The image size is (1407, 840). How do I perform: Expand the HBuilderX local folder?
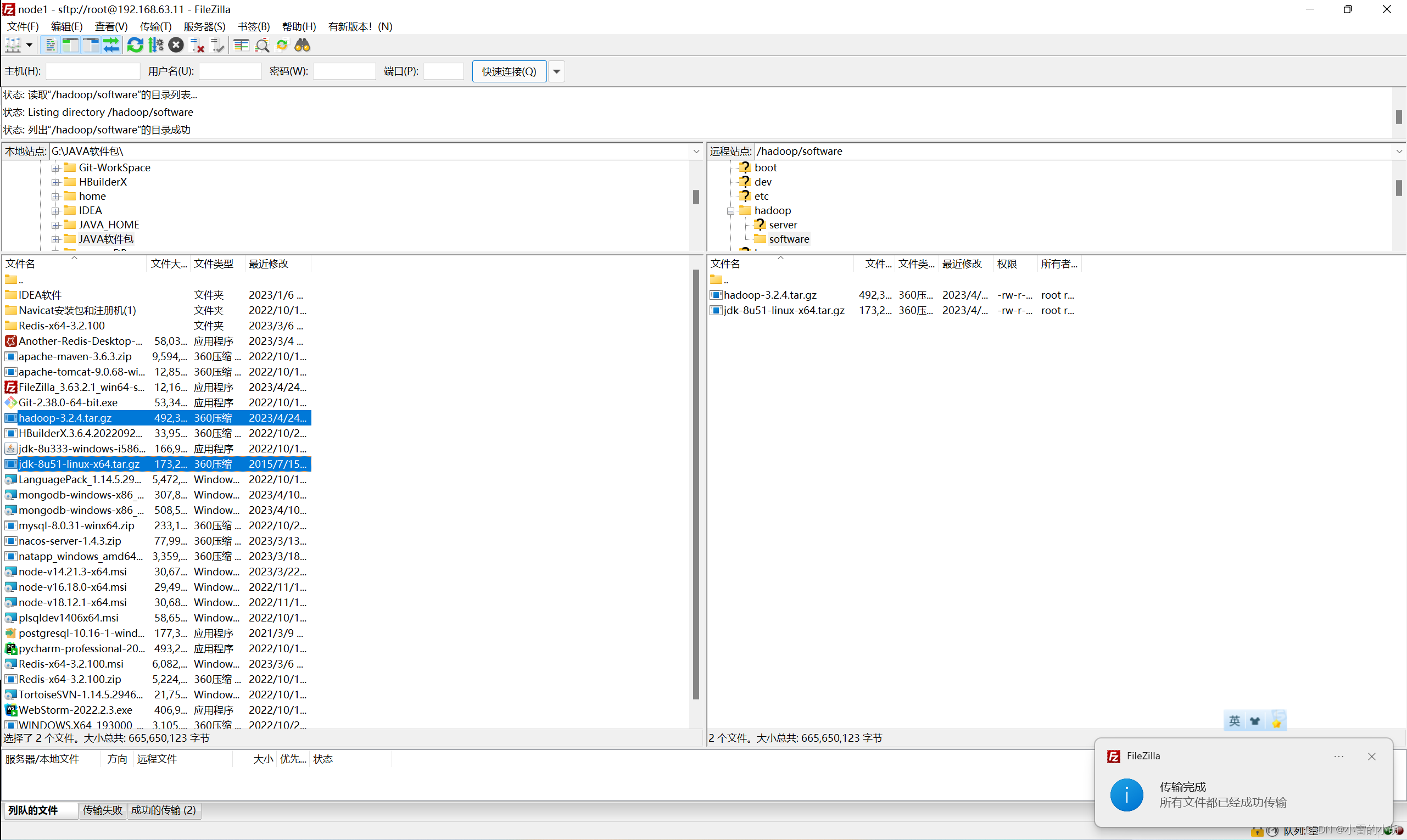(55, 182)
